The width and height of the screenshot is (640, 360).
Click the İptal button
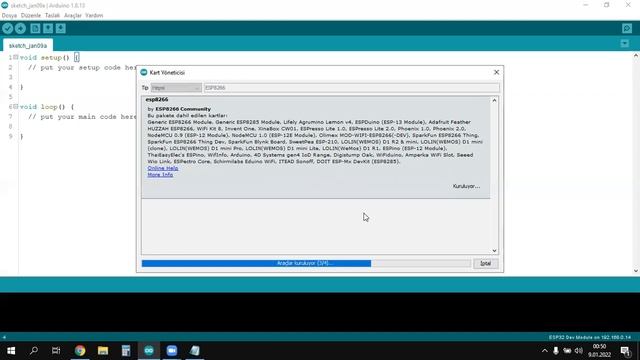tap(485, 263)
